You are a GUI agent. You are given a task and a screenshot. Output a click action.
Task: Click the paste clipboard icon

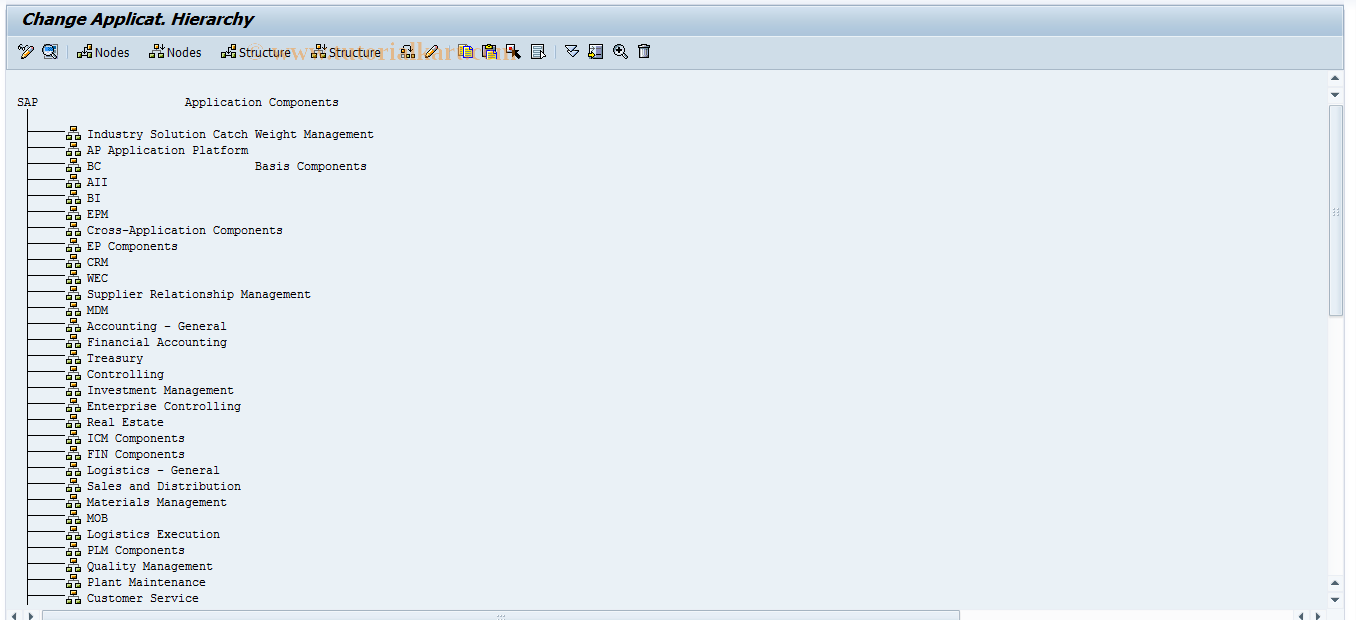(x=489, y=52)
